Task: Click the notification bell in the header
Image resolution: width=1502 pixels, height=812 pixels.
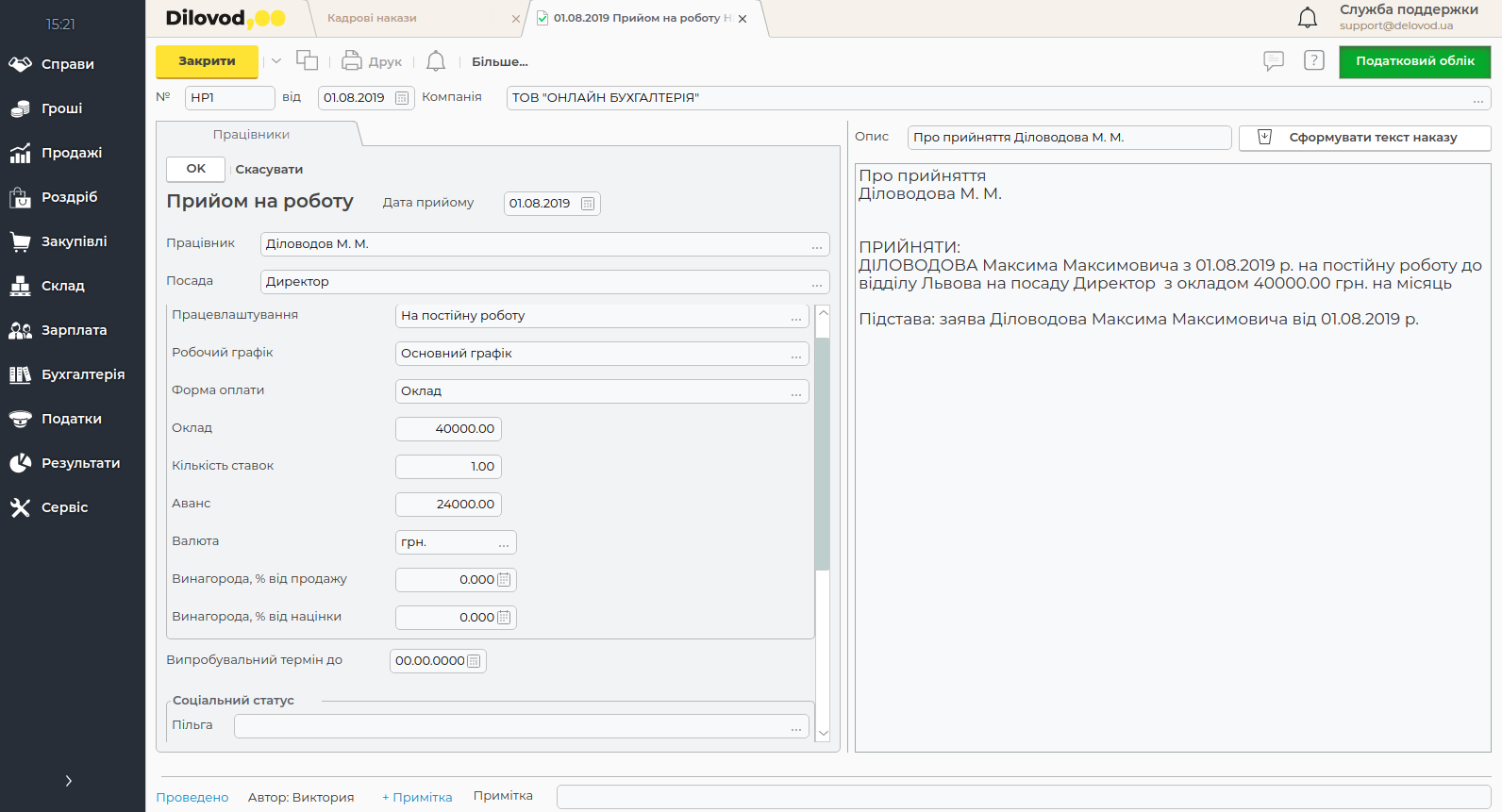Action: tap(1307, 17)
